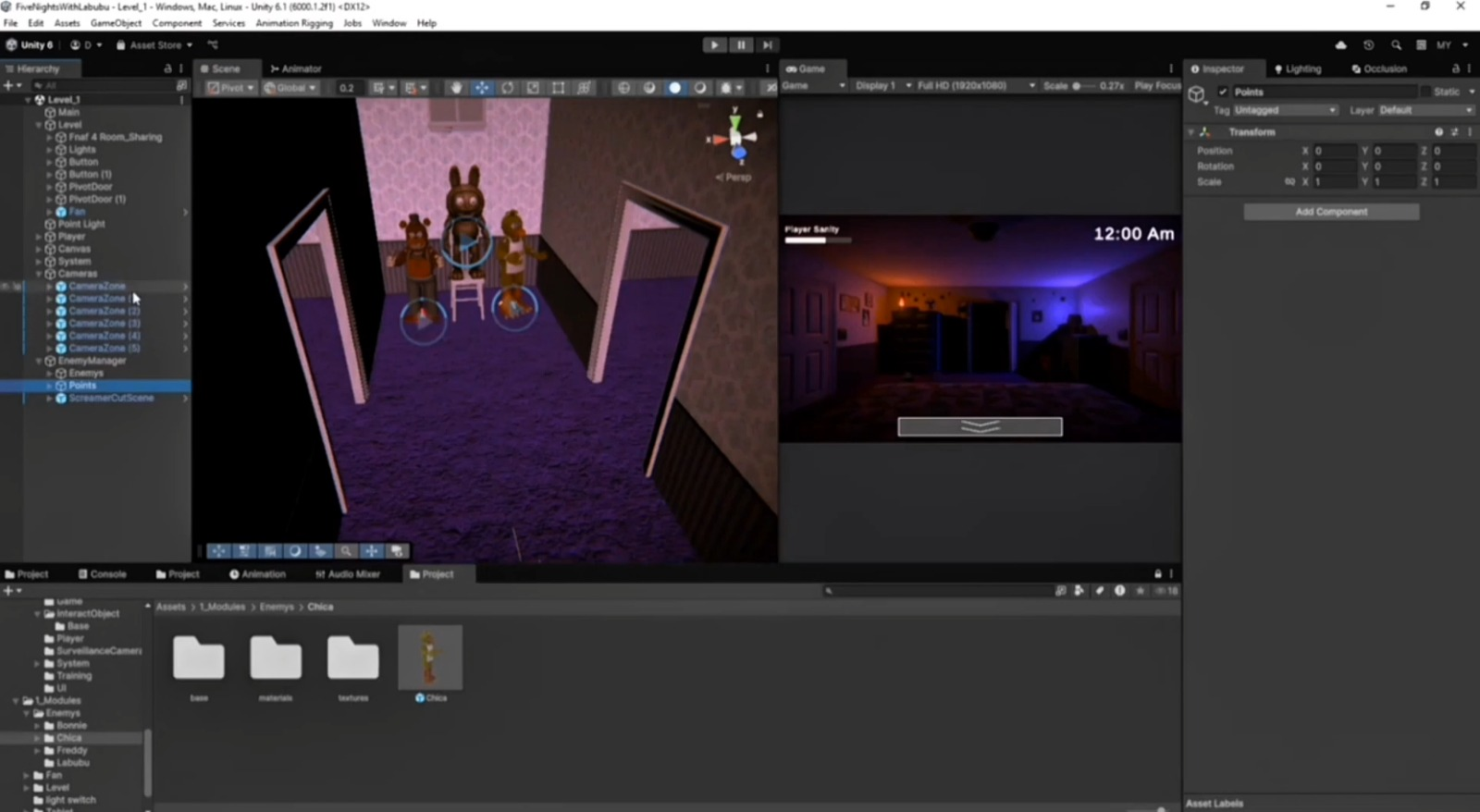Collapse the EnemyManager object in Hierarchy
1480x812 pixels.
(x=39, y=361)
